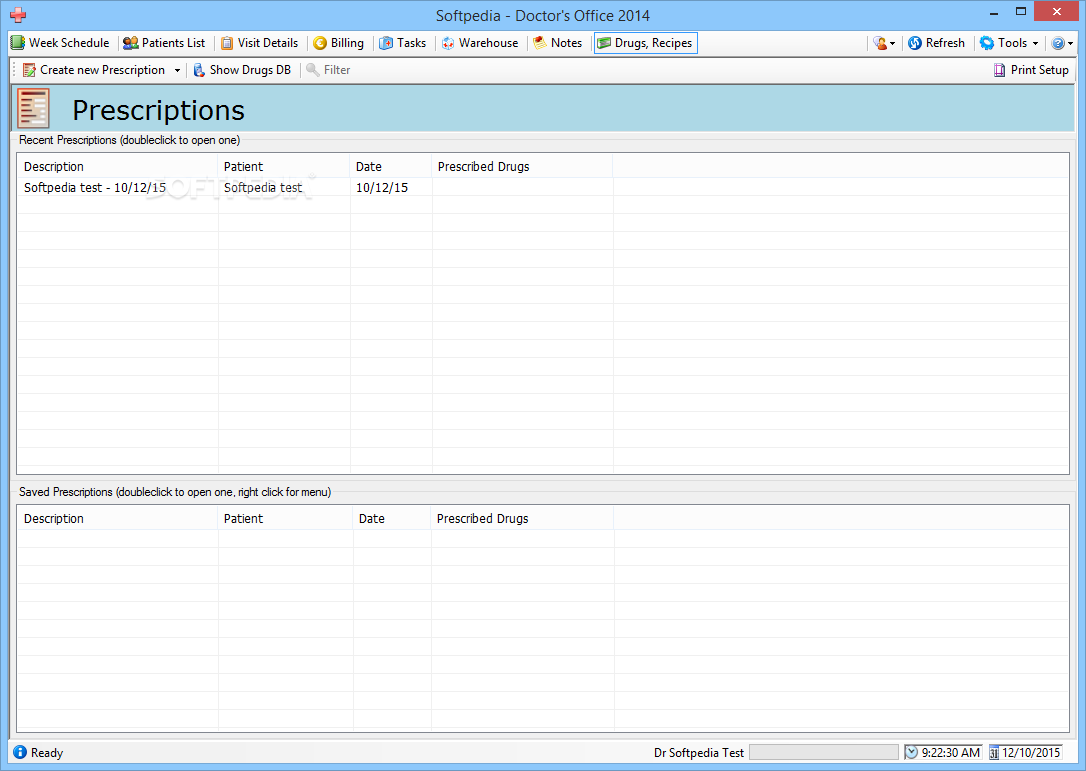Open the Tasks tab
This screenshot has width=1086, height=771.
point(403,43)
